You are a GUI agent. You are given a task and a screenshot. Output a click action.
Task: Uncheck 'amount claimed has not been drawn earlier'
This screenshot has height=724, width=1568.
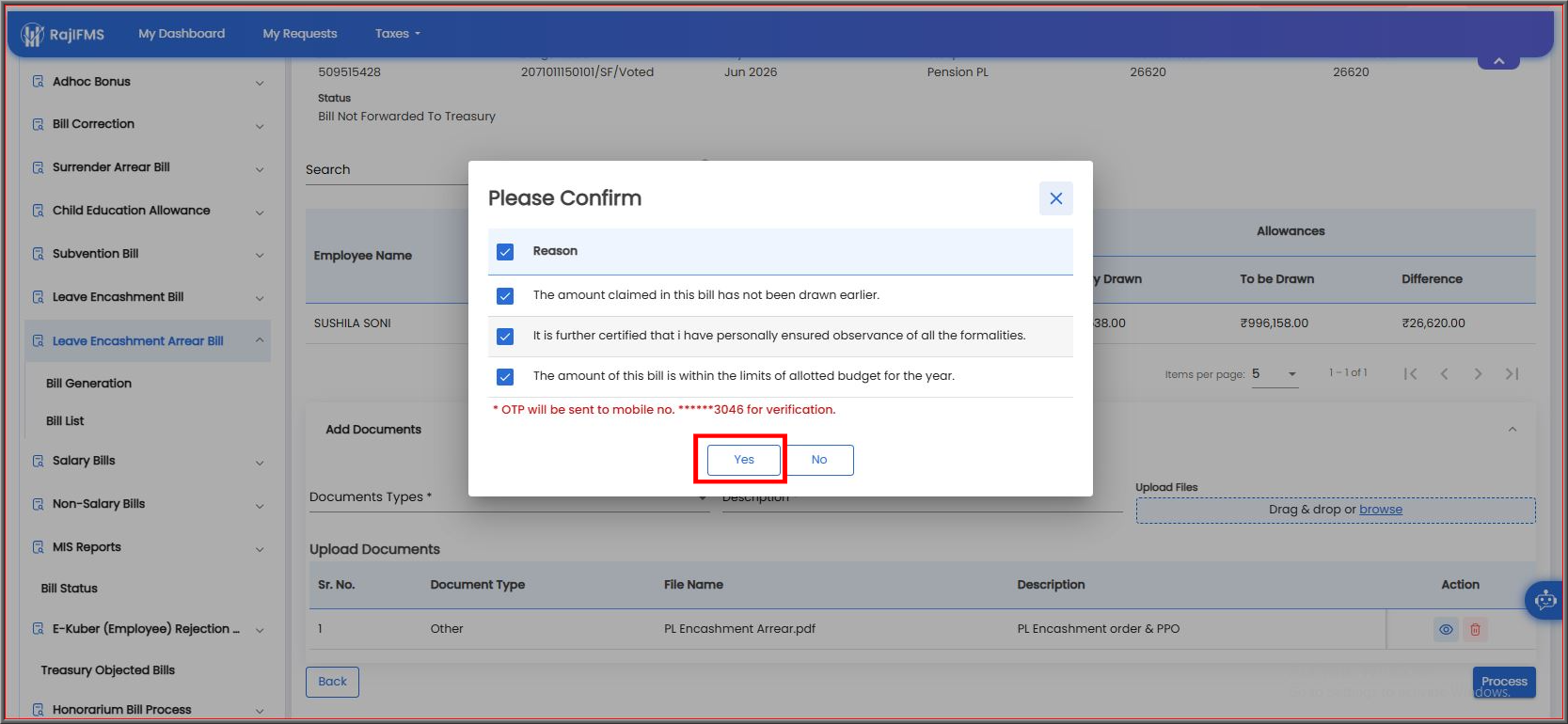point(505,296)
